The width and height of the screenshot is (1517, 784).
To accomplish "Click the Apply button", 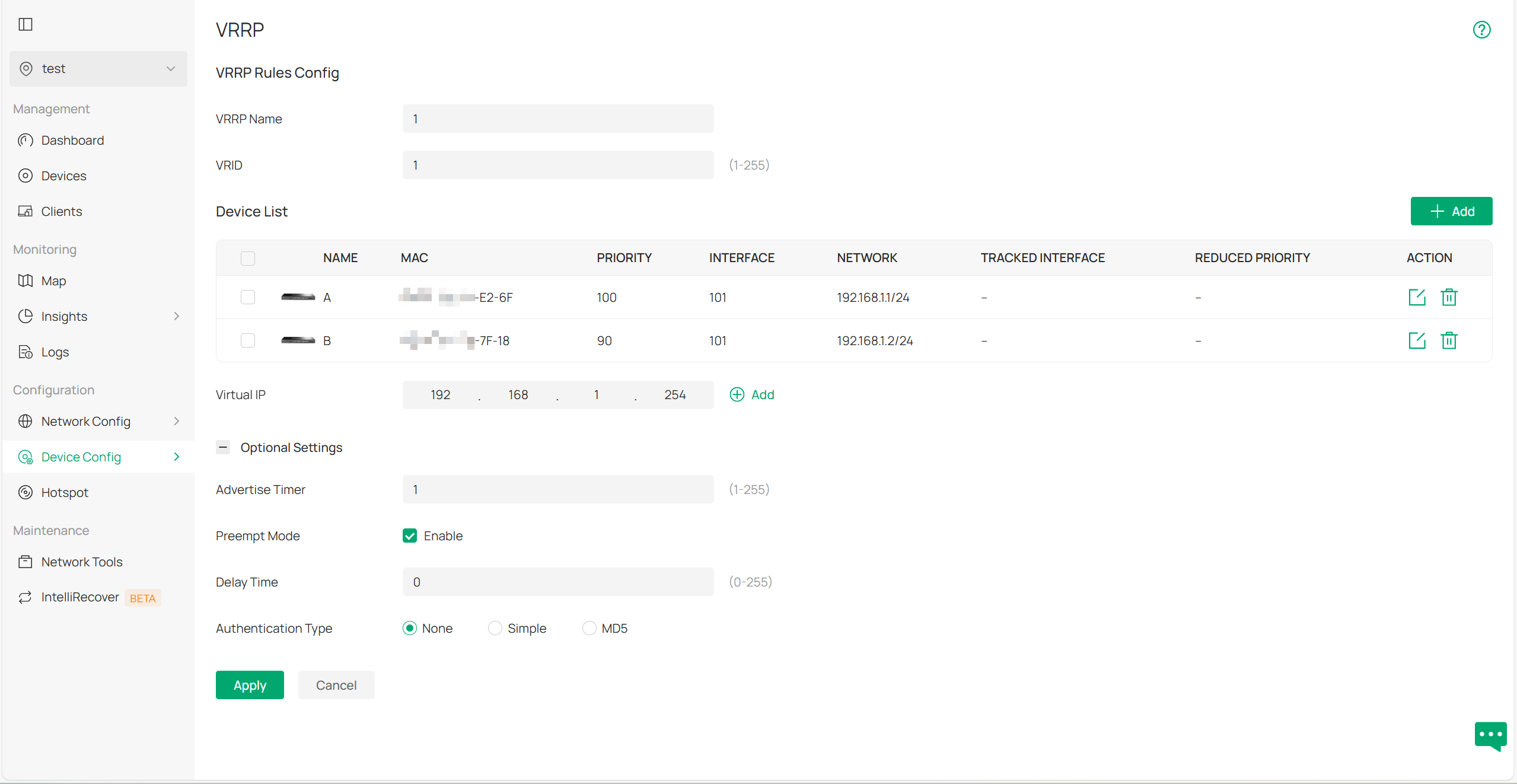I will (x=249, y=684).
